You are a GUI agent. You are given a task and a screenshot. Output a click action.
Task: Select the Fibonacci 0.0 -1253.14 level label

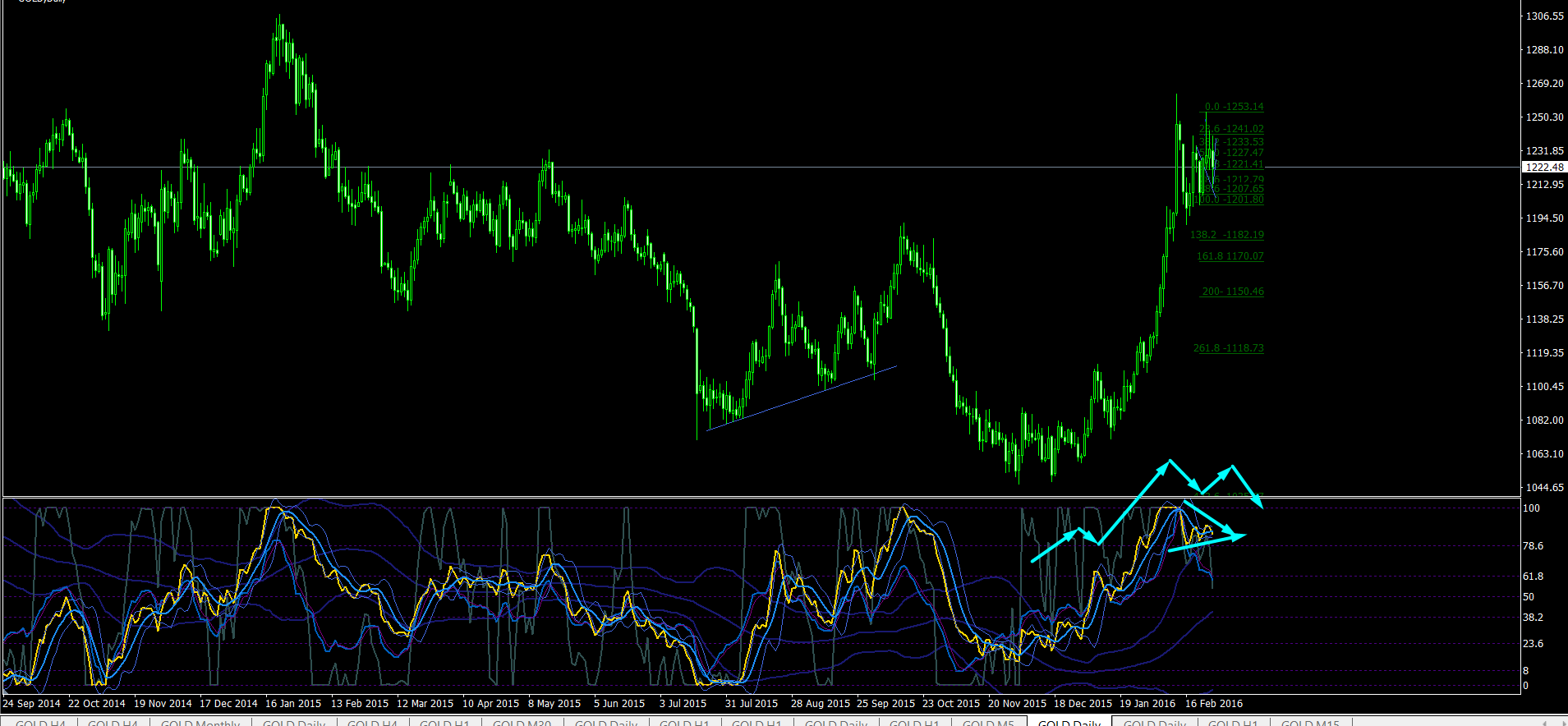[1235, 107]
